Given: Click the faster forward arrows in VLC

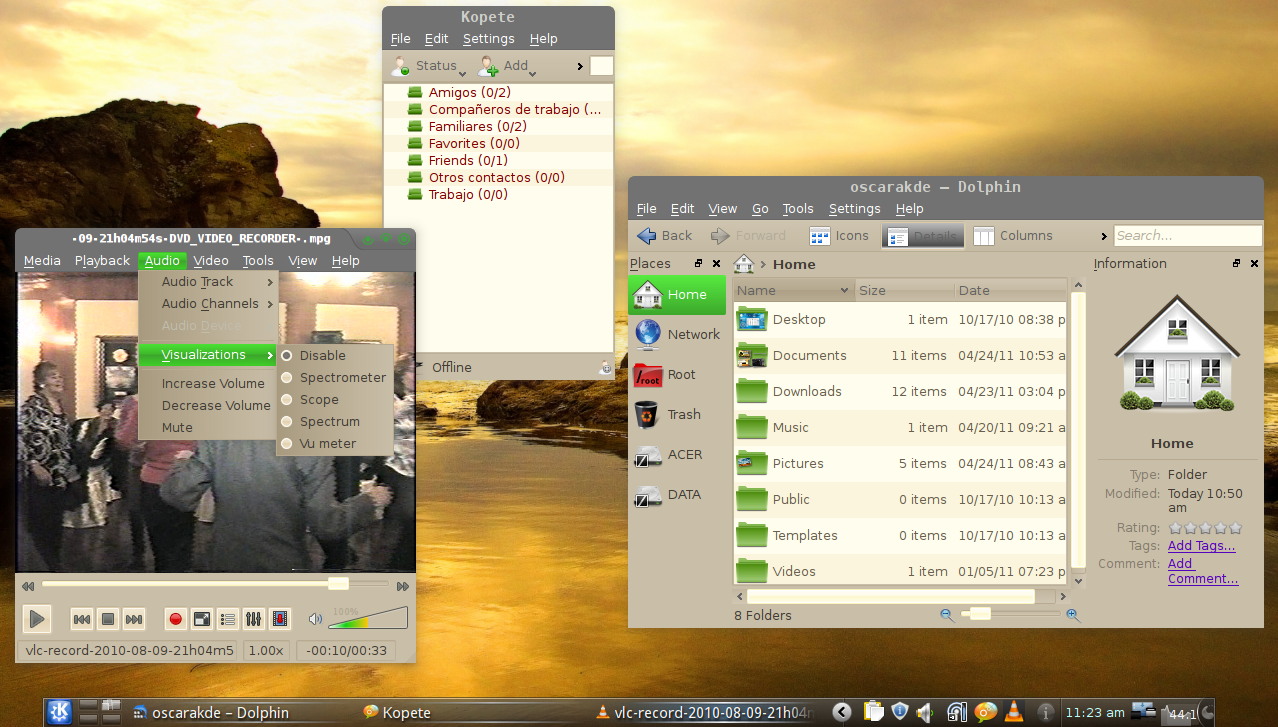Looking at the screenshot, I should click(x=403, y=586).
